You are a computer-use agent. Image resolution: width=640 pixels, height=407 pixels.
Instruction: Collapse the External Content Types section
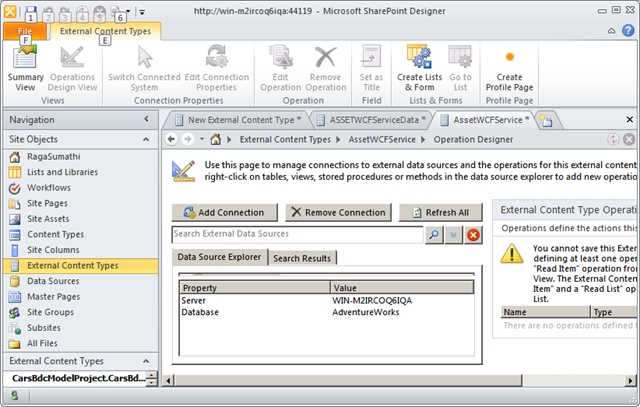pyautogui.click(x=146, y=361)
